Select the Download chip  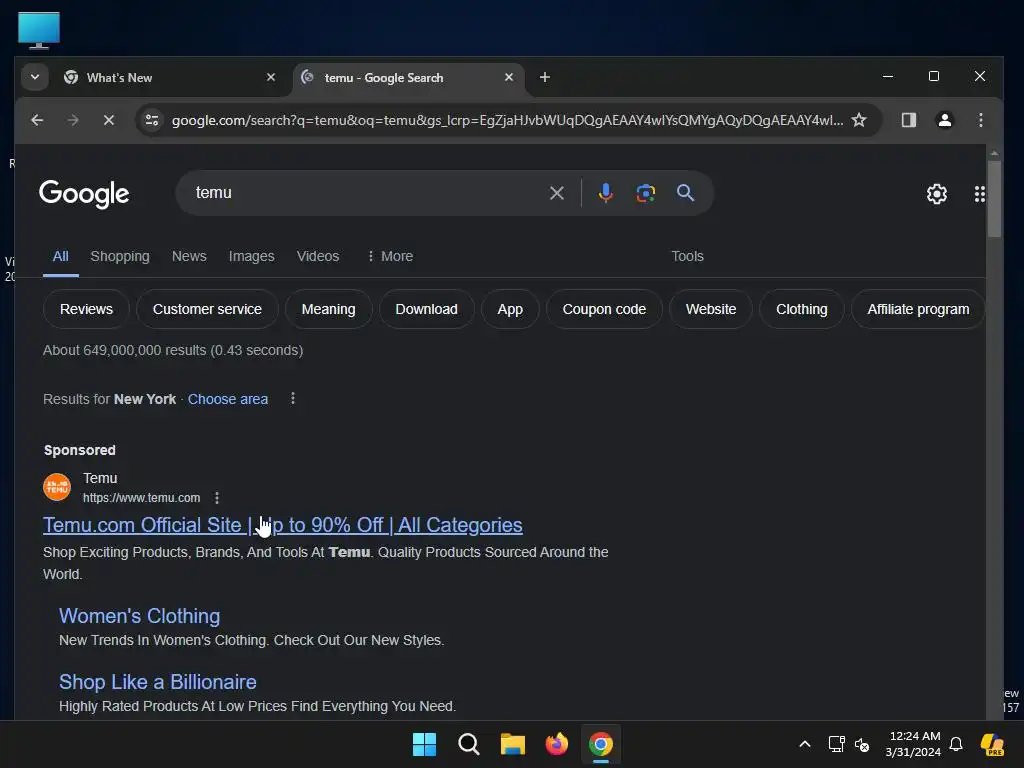(426, 309)
